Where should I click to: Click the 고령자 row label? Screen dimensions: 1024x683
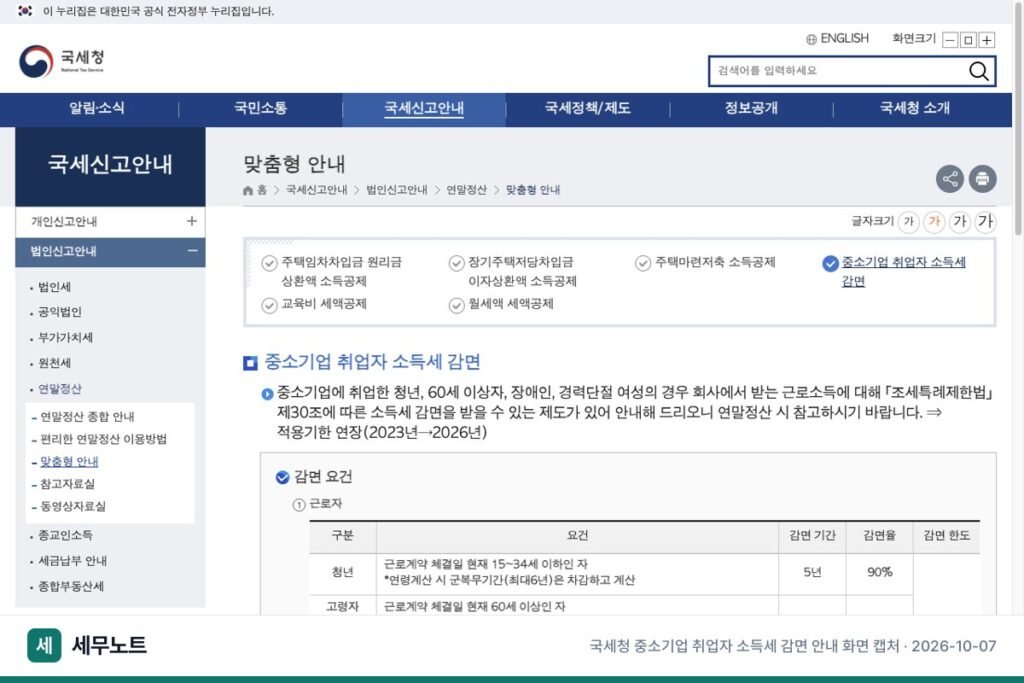pos(342,607)
